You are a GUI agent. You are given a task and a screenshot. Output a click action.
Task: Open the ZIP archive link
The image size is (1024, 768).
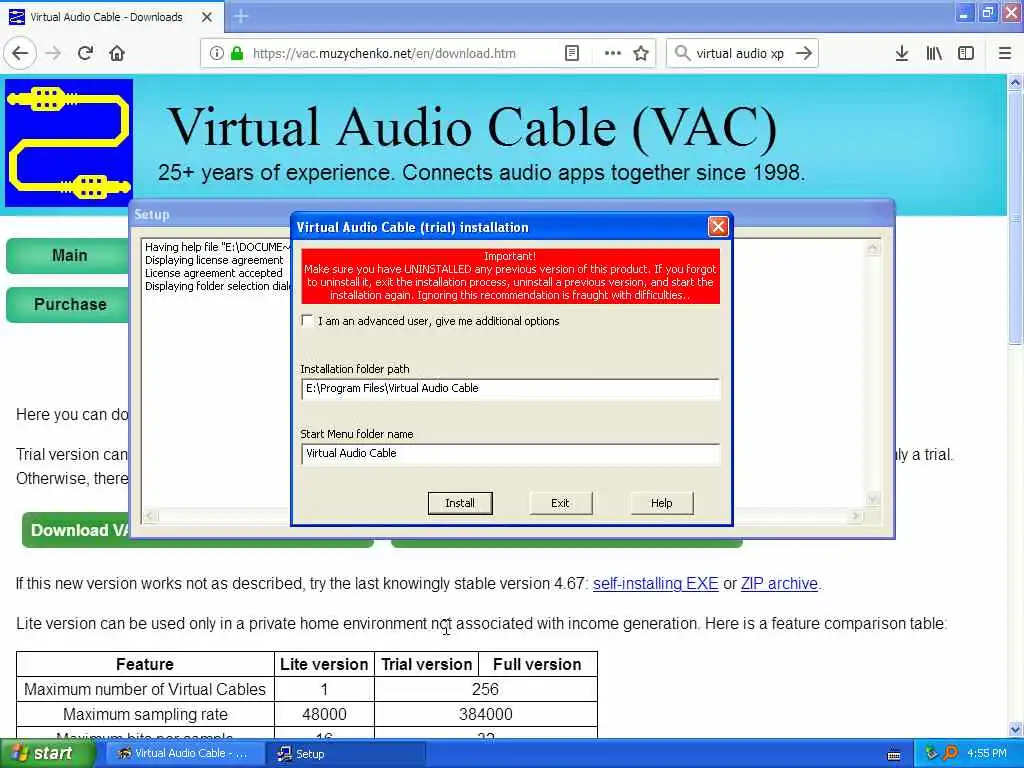coord(779,583)
